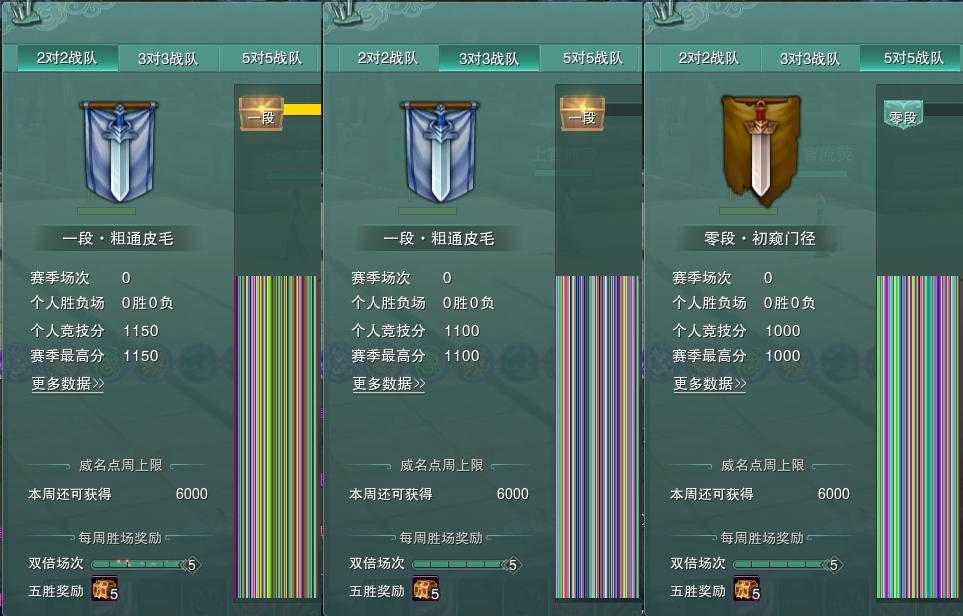Click the 零段 rank badge in right panel
963x616 pixels.
[x=903, y=115]
